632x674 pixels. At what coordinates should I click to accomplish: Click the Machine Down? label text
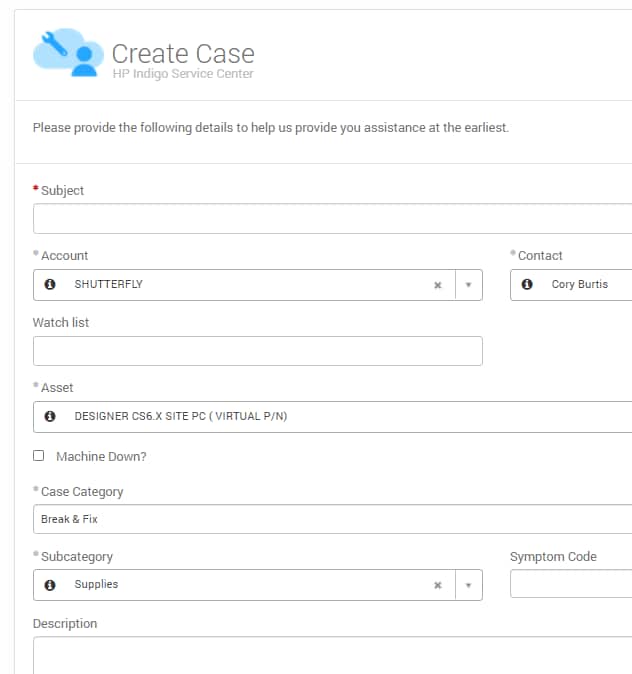tap(101, 456)
